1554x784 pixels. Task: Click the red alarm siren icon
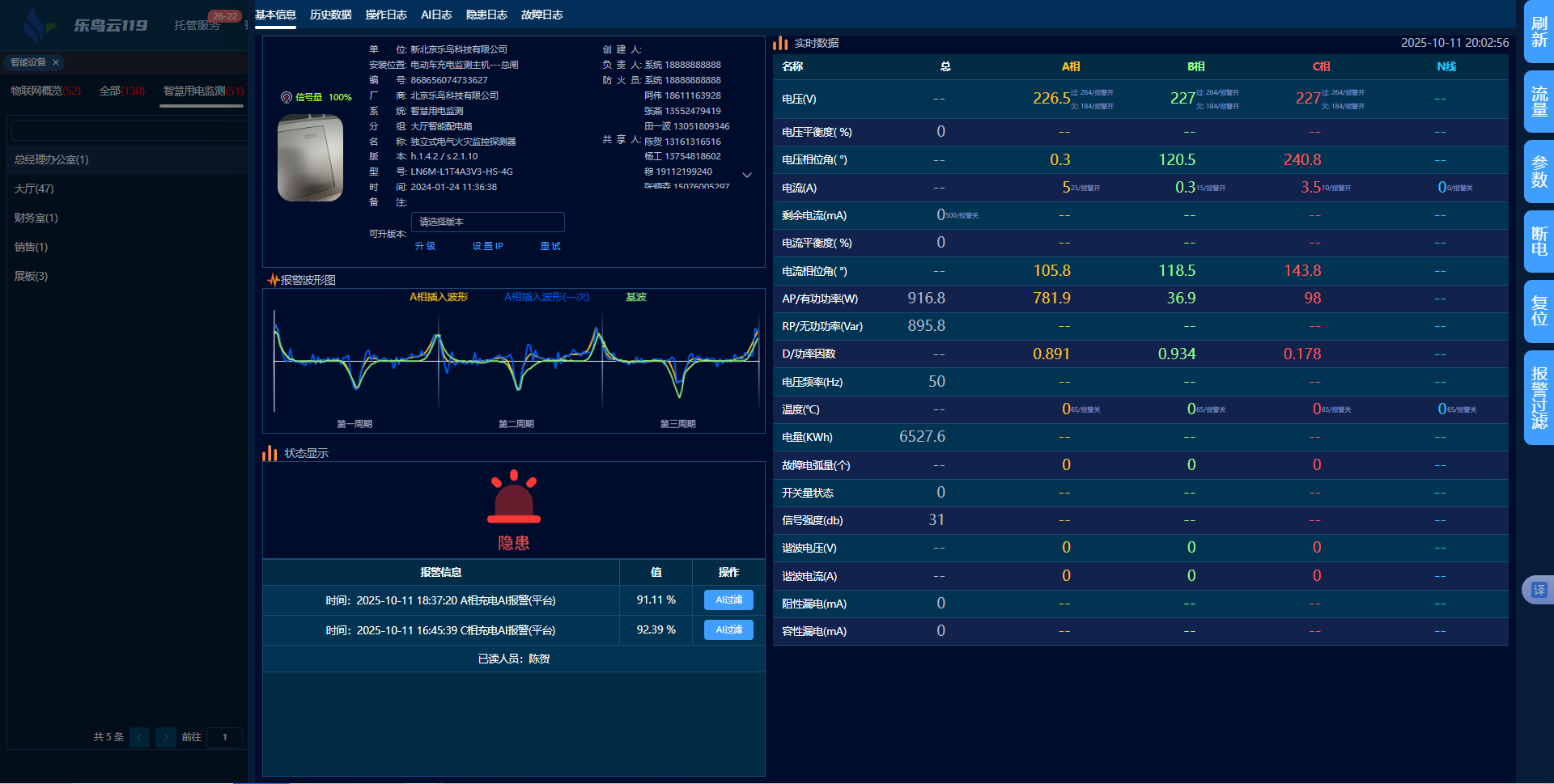513,497
